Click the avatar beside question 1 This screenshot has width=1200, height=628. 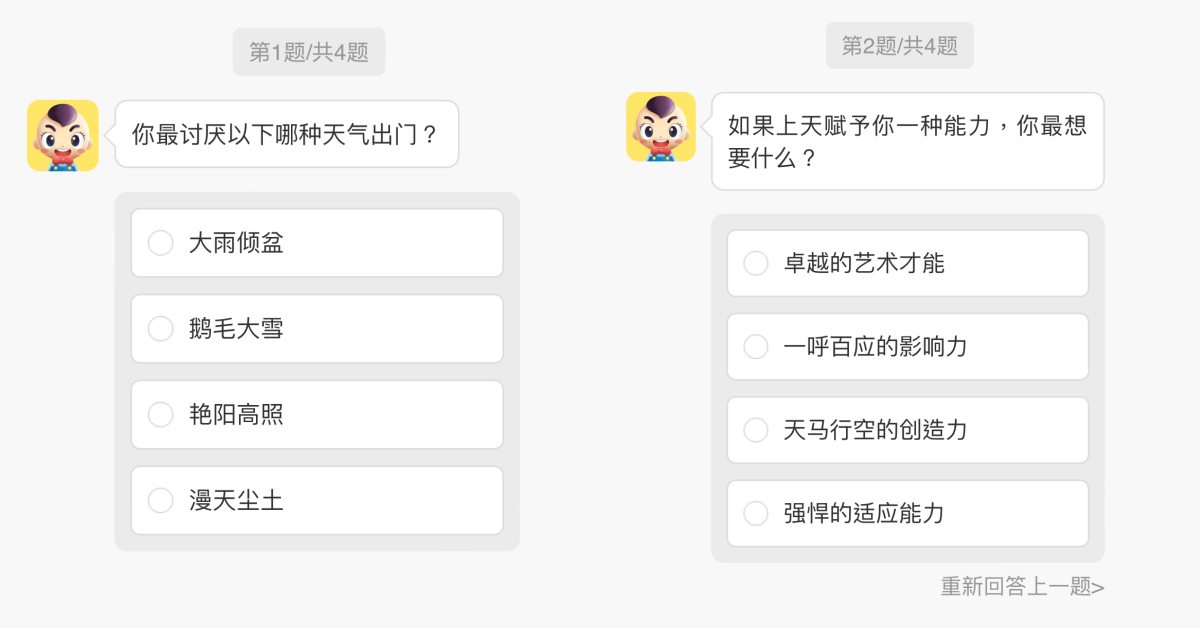tap(63, 135)
